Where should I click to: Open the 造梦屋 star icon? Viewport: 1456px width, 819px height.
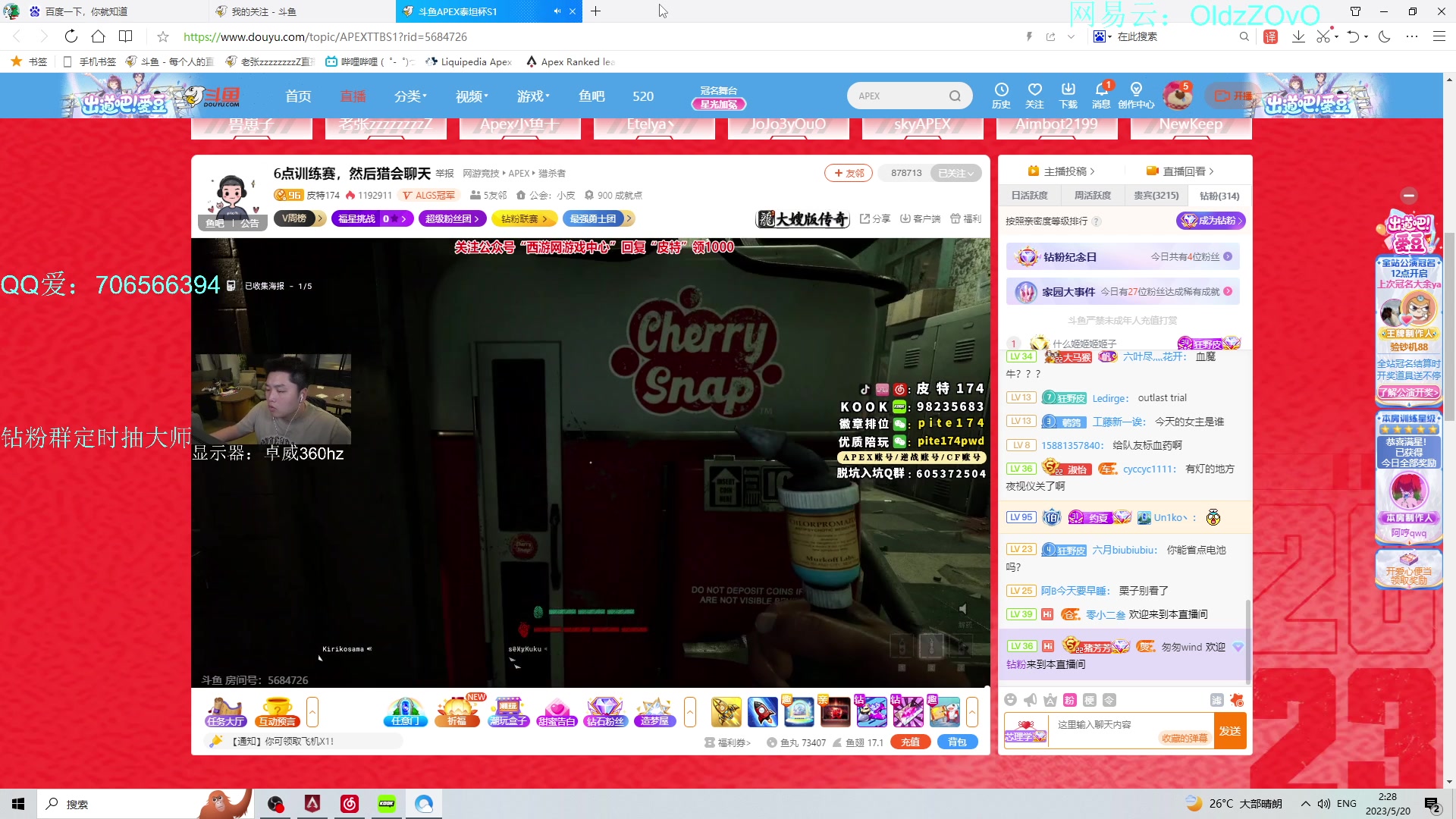coord(654,712)
